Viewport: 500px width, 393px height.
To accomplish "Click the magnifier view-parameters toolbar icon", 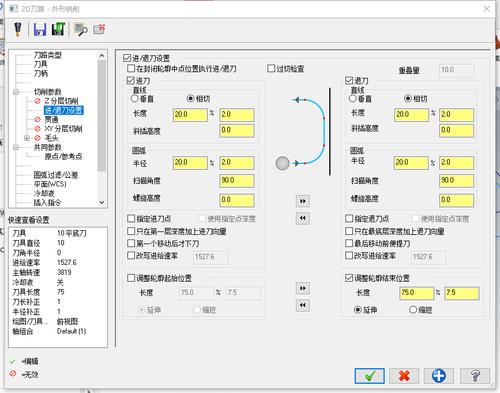I will pyautogui.click(x=80, y=30).
